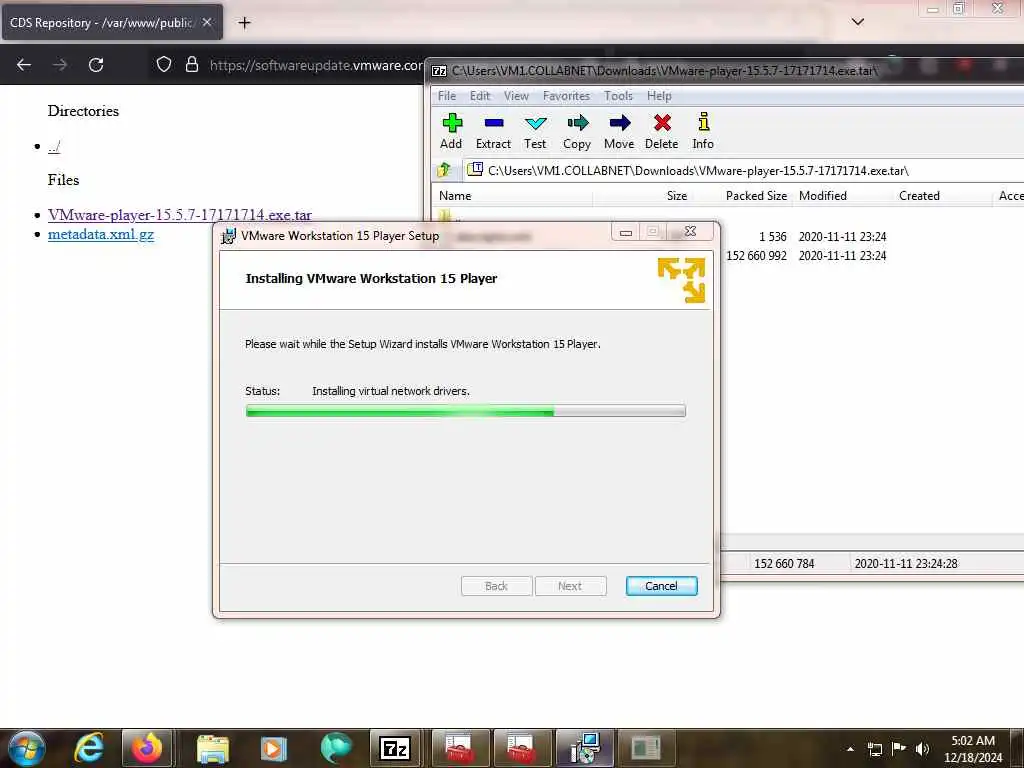Viewport: 1024px width, 768px height.
Task: Click the Firefox URL address field
Action: 316,65
